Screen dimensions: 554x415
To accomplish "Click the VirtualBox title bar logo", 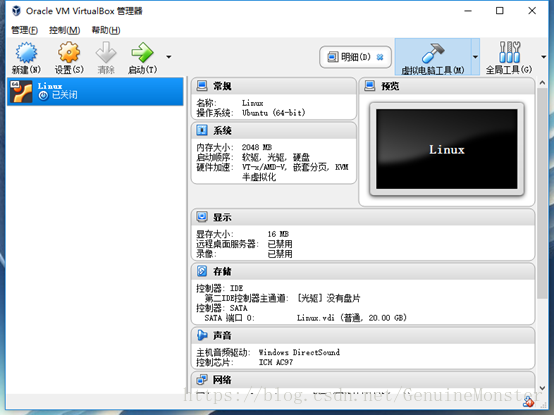I will coord(16,11).
